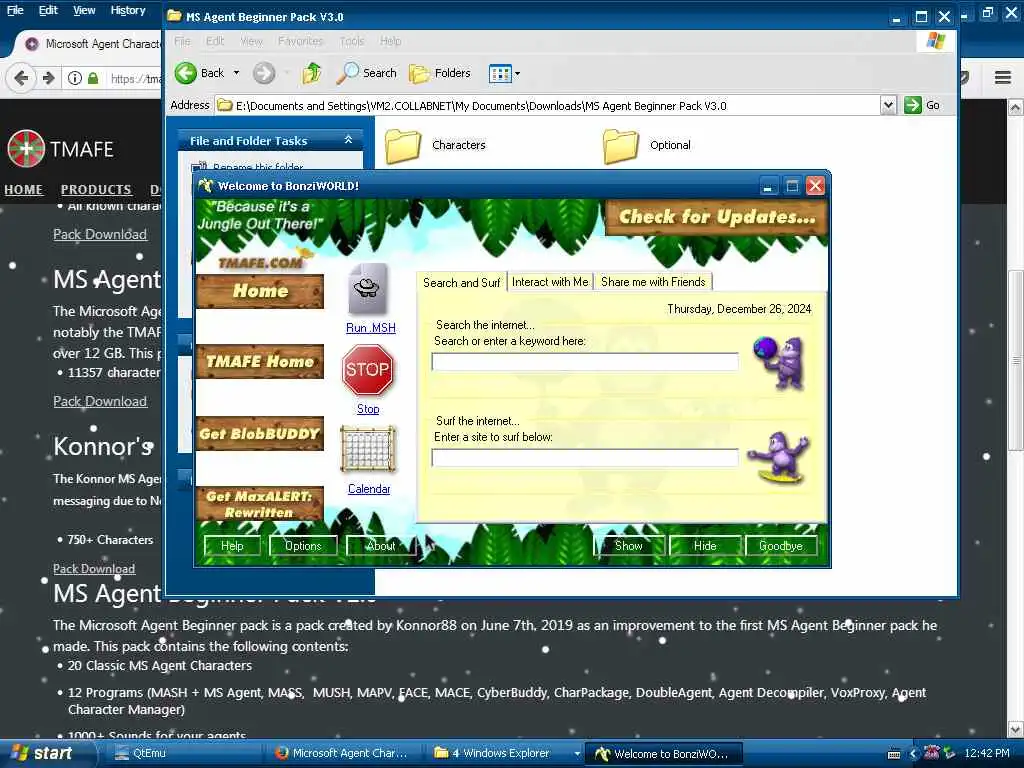Click HOME in the TMAFE navigation
1024x768 pixels.
coord(24,189)
